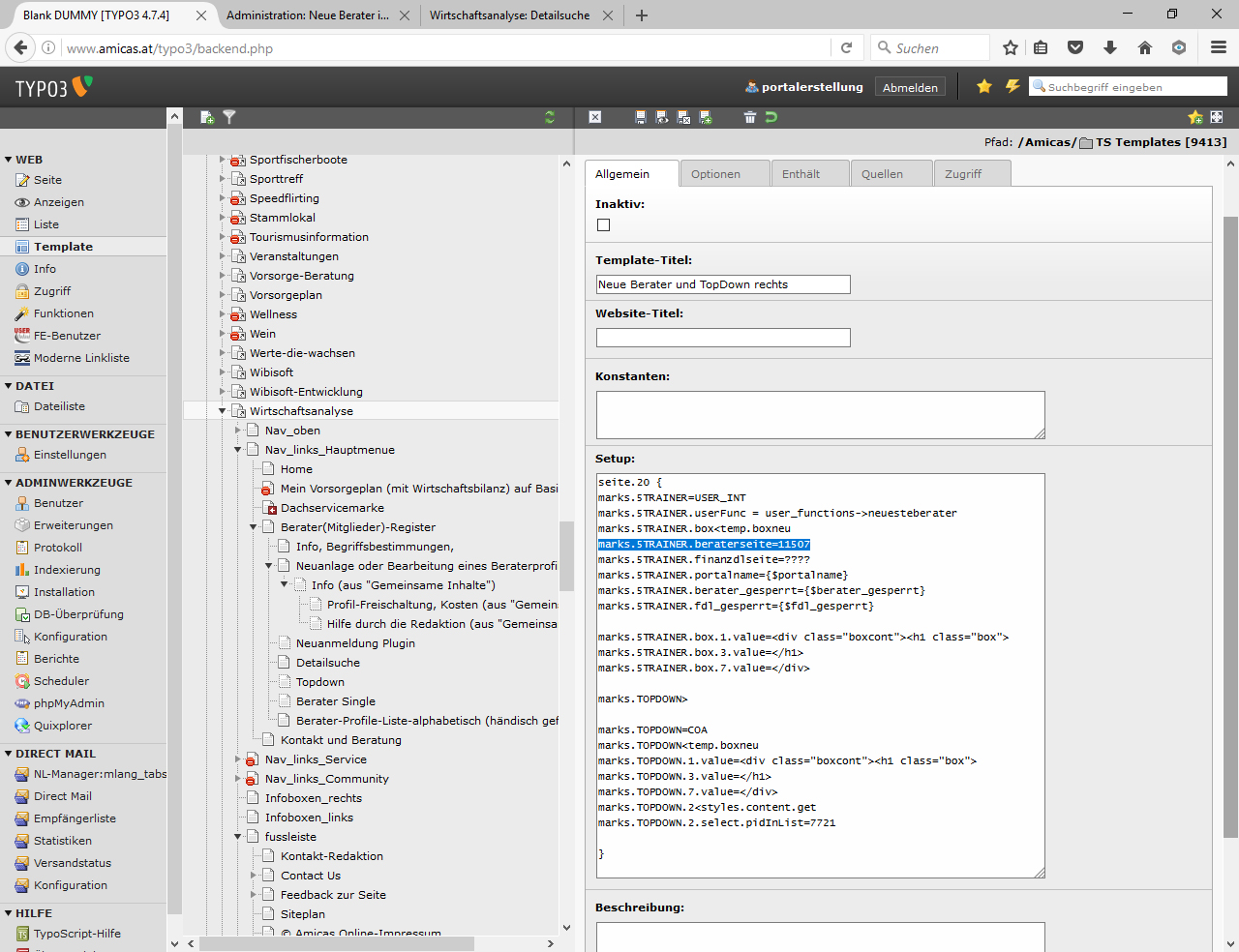
Task: Open a new browser tab with plus
Action: (642, 15)
